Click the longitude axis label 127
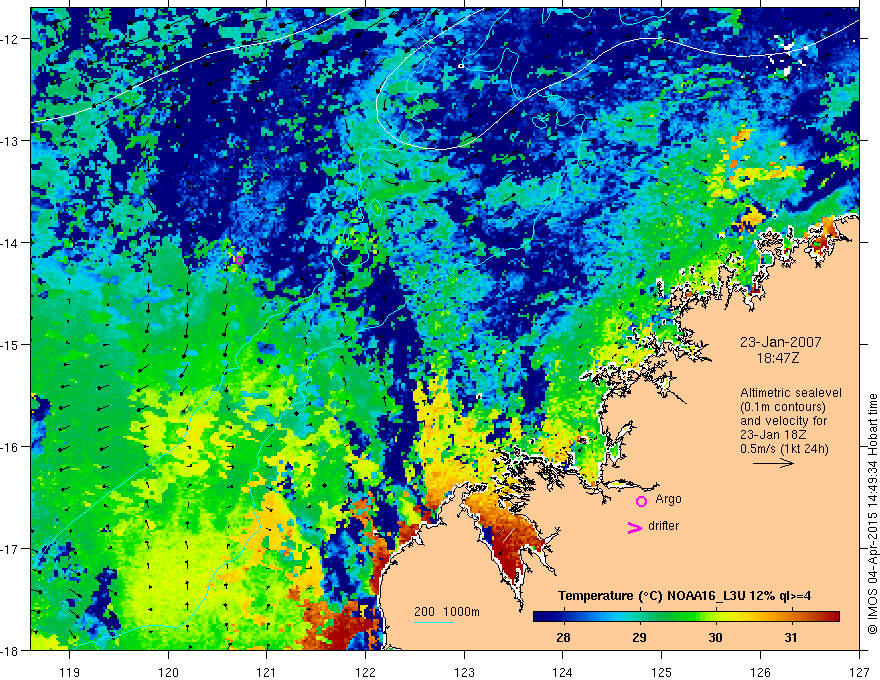 (x=859, y=672)
